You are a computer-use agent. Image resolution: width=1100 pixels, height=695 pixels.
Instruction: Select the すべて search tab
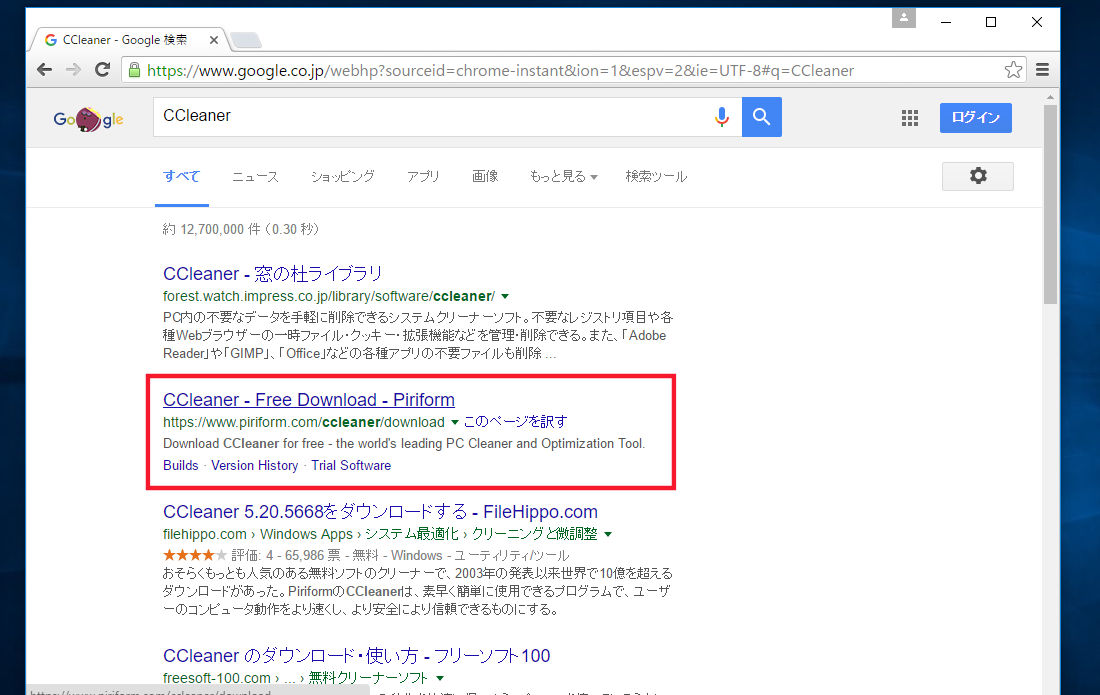click(x=182, y=177)
